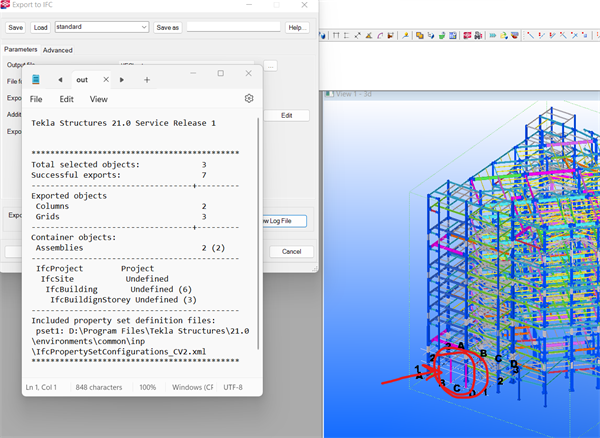Click the Load button
The image size is (600, 438).
point(40,27)
